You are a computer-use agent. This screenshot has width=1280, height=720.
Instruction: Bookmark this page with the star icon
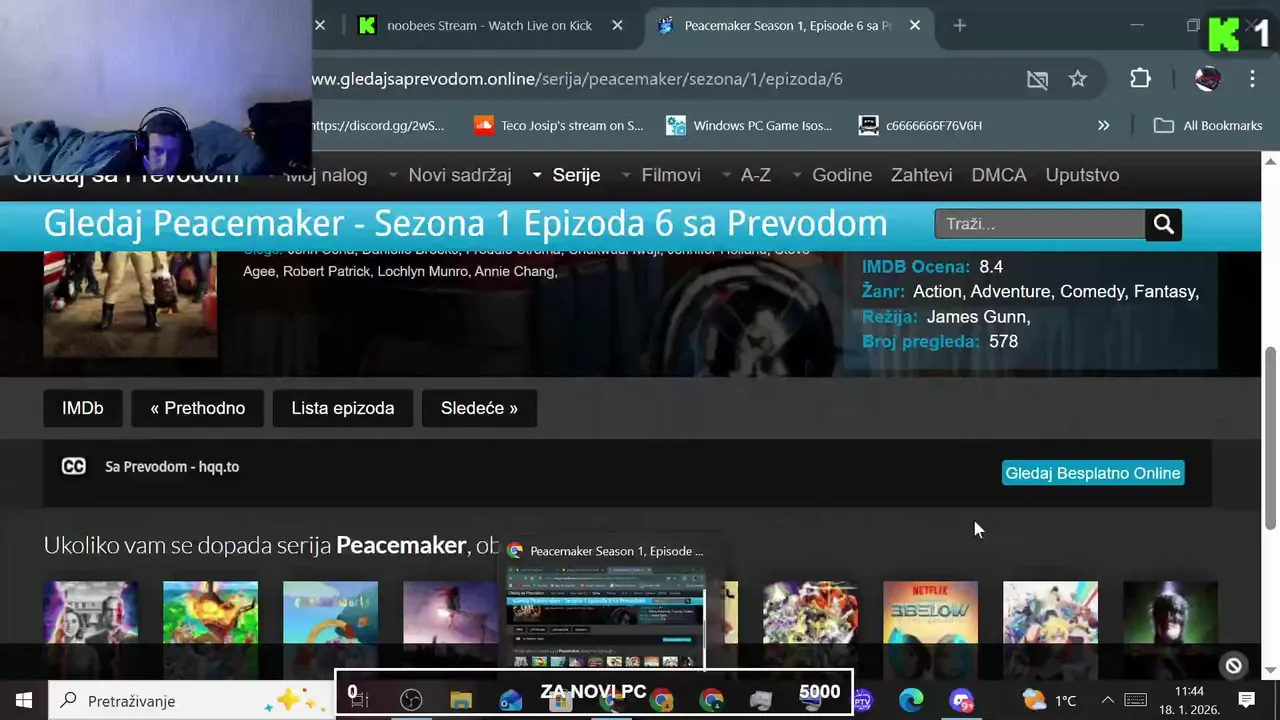1077,79
